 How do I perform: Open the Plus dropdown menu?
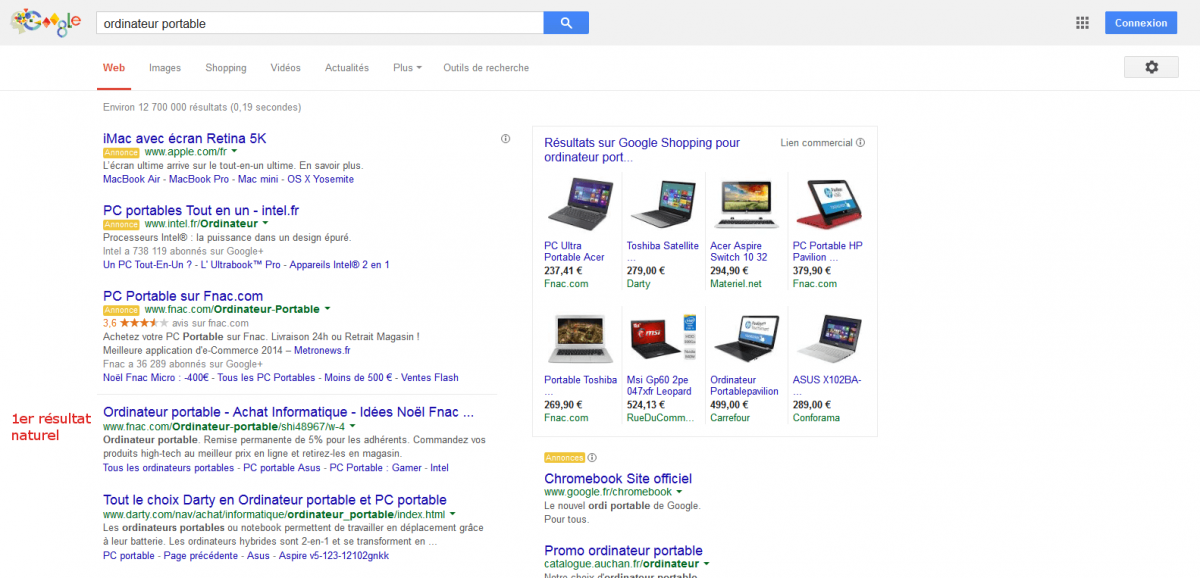[407, 68]
